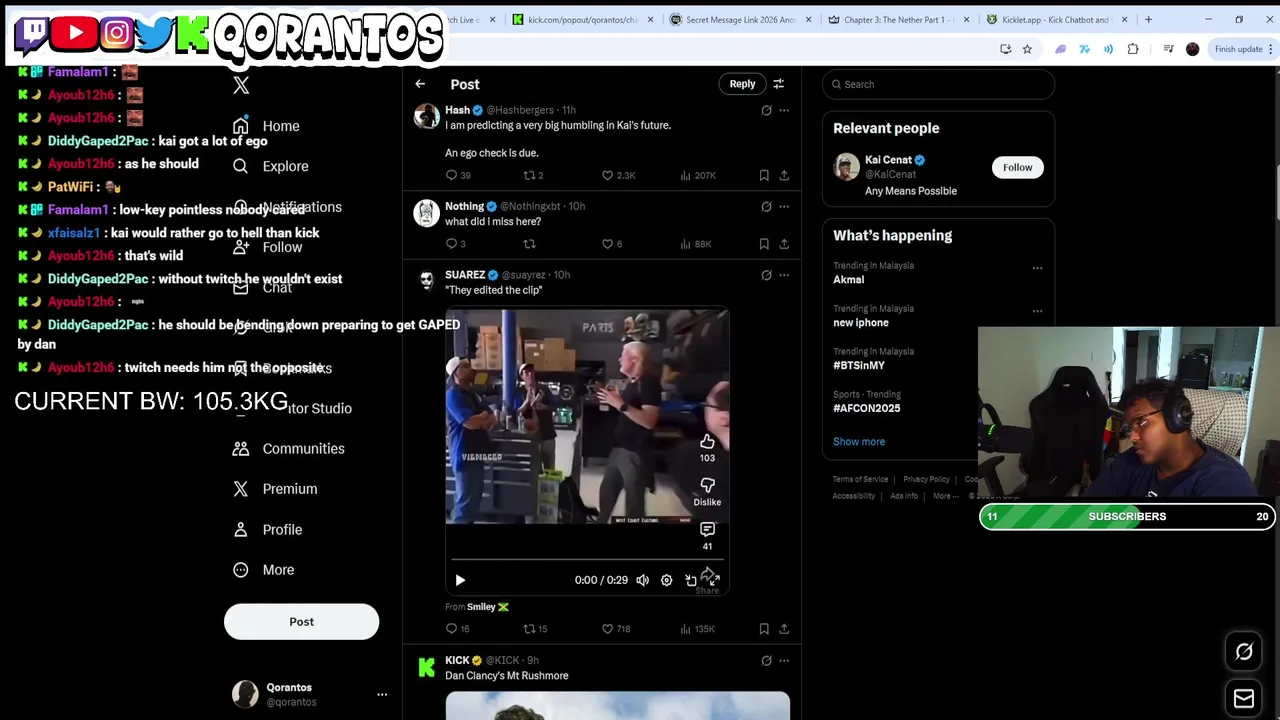Open more options on Hash's post
The width and height of the screenshot is (1280, 720).
(784, 110)
